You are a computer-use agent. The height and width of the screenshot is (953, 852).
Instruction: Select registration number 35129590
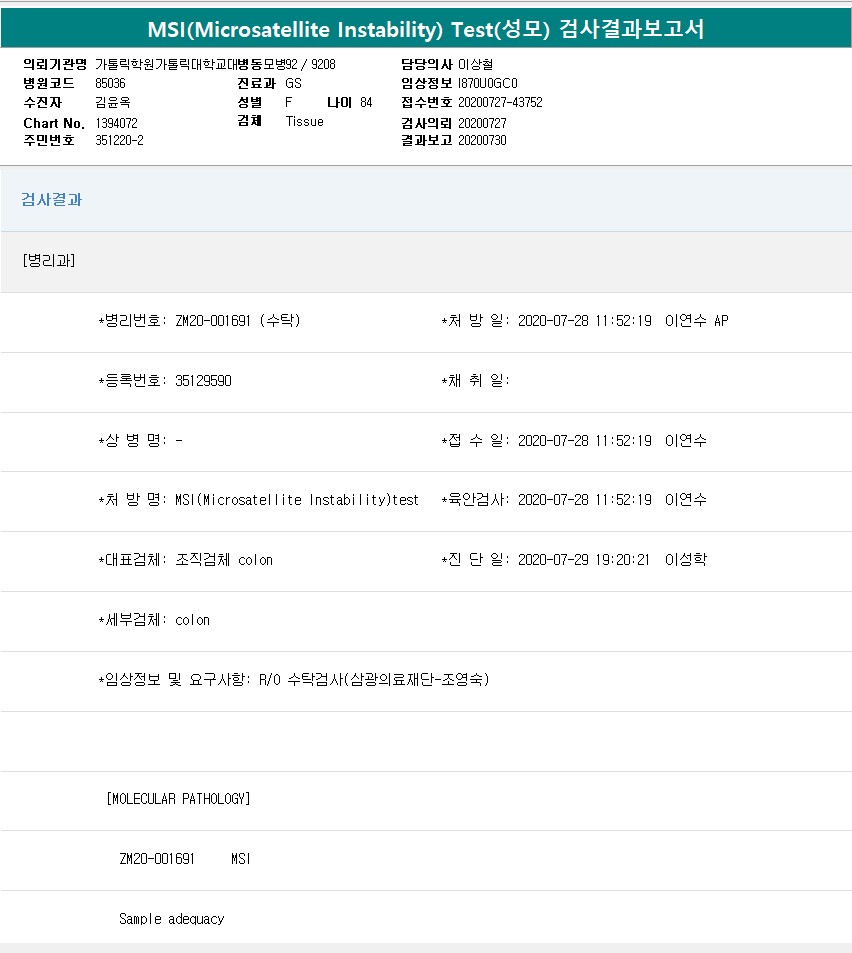click(203, 380)
